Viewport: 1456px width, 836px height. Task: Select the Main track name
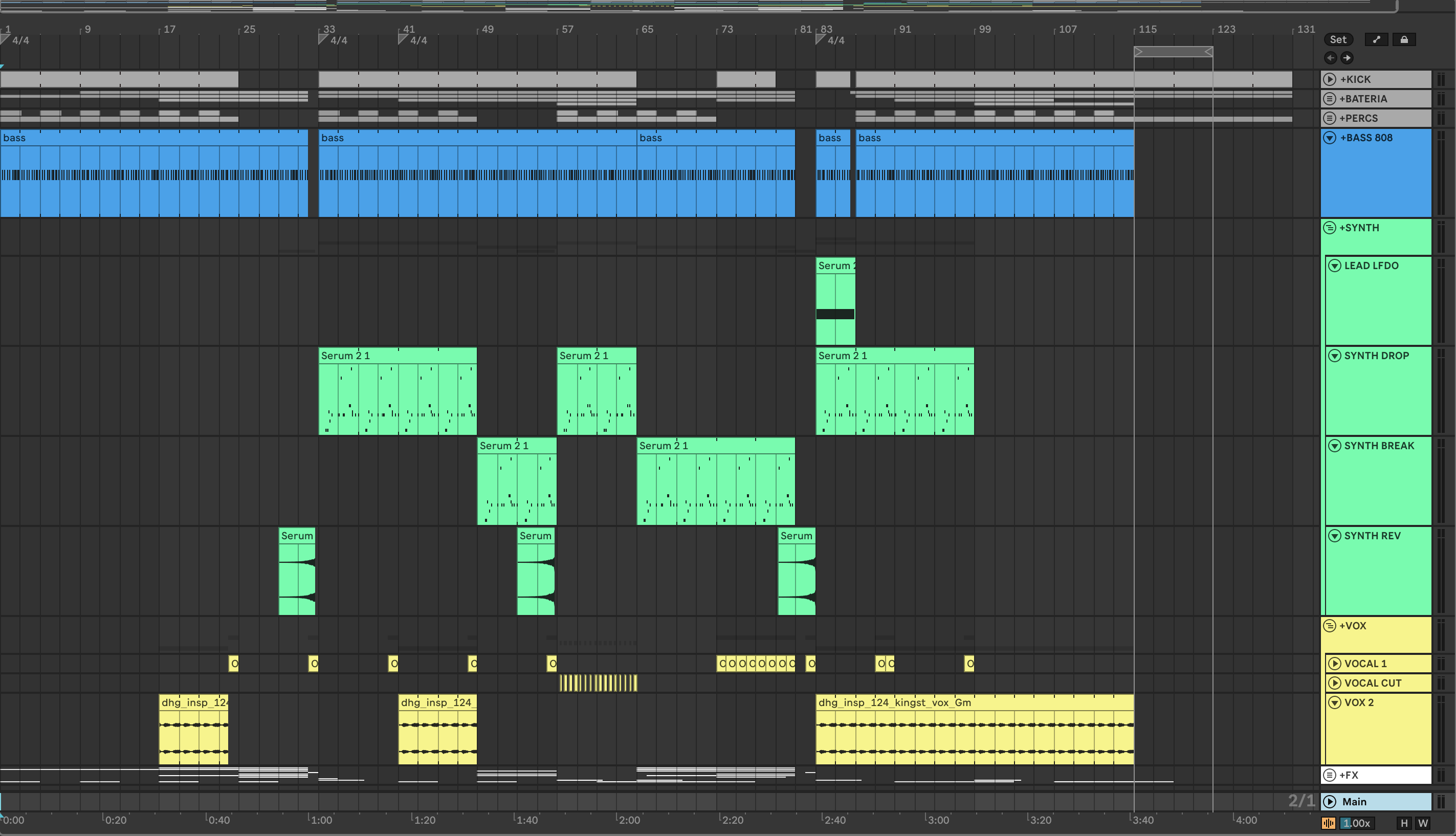tap(1354, 802)
